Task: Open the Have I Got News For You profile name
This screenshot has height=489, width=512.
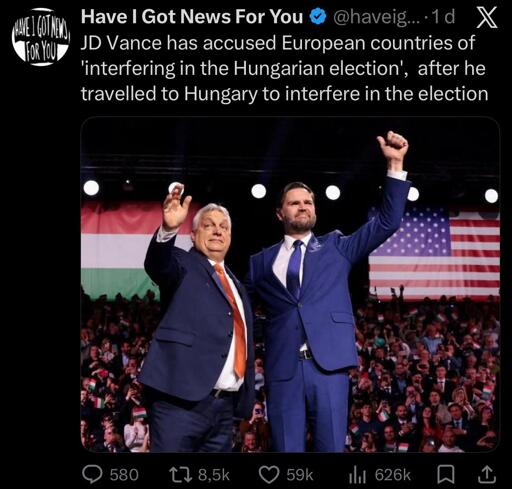Action: (192, 17)
